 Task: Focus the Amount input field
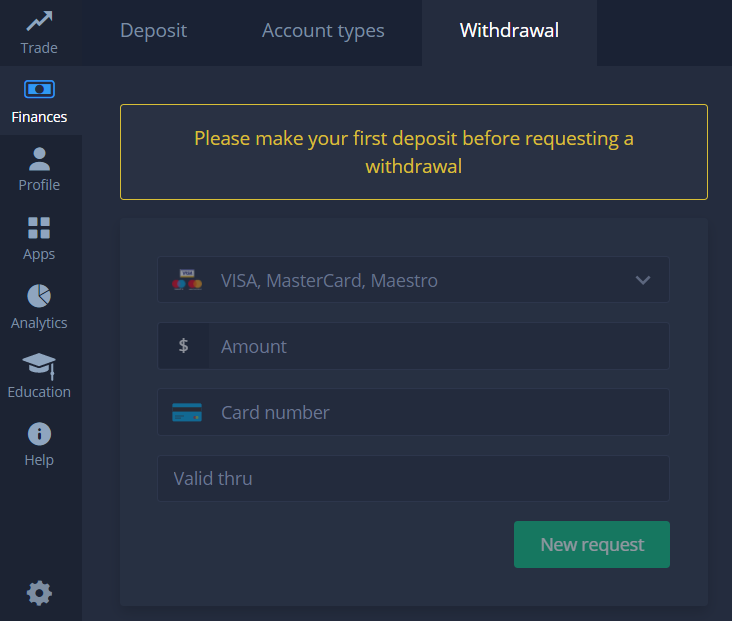[414, 346]
